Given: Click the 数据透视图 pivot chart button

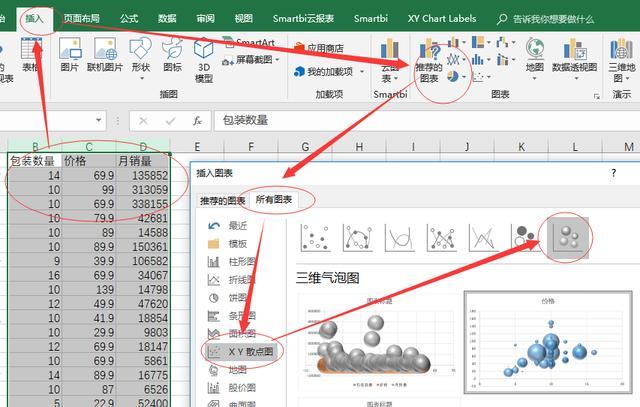Looking at the screenshot, I should point(575,58).
